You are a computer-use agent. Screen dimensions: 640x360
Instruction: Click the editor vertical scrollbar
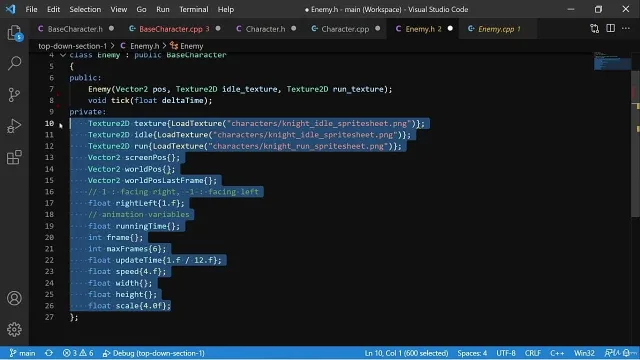pos(636,143)
